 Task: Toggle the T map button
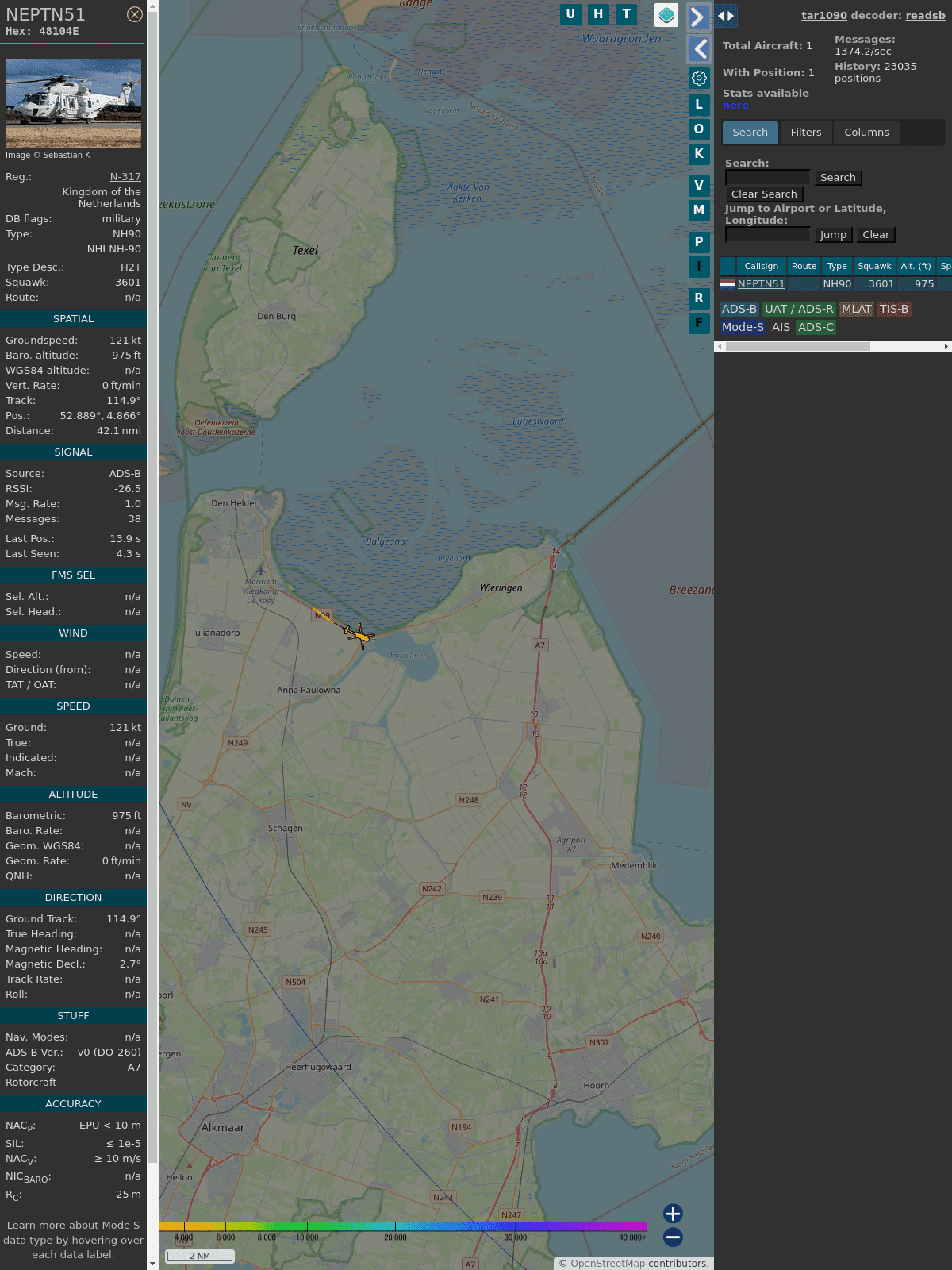627,14
